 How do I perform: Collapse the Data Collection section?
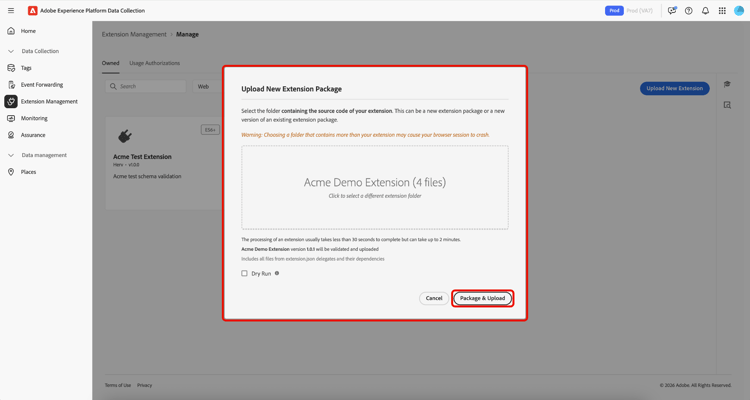[11, 51]
